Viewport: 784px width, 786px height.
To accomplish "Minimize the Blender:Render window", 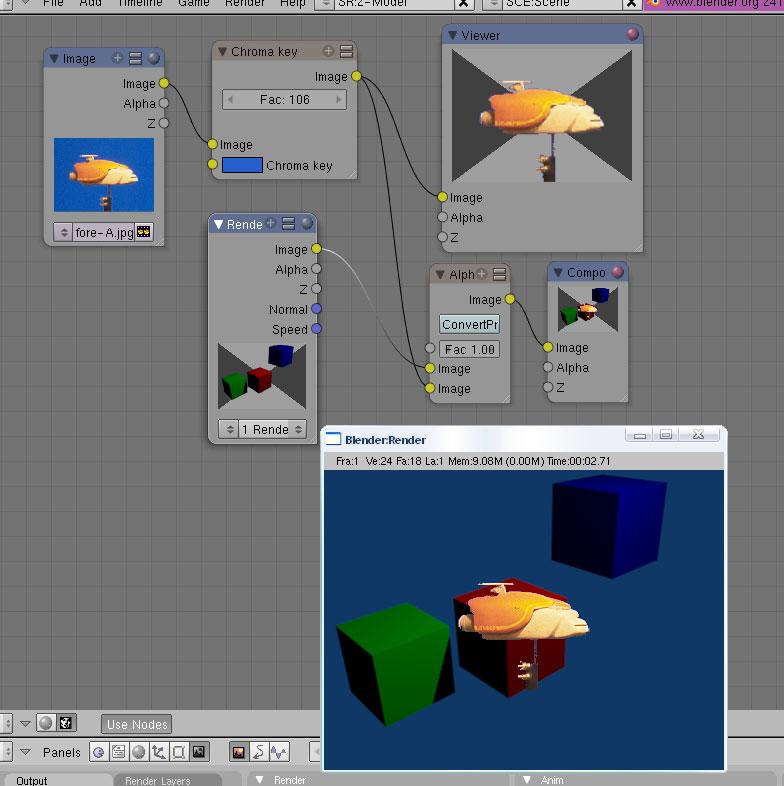I will click(639, 435).
